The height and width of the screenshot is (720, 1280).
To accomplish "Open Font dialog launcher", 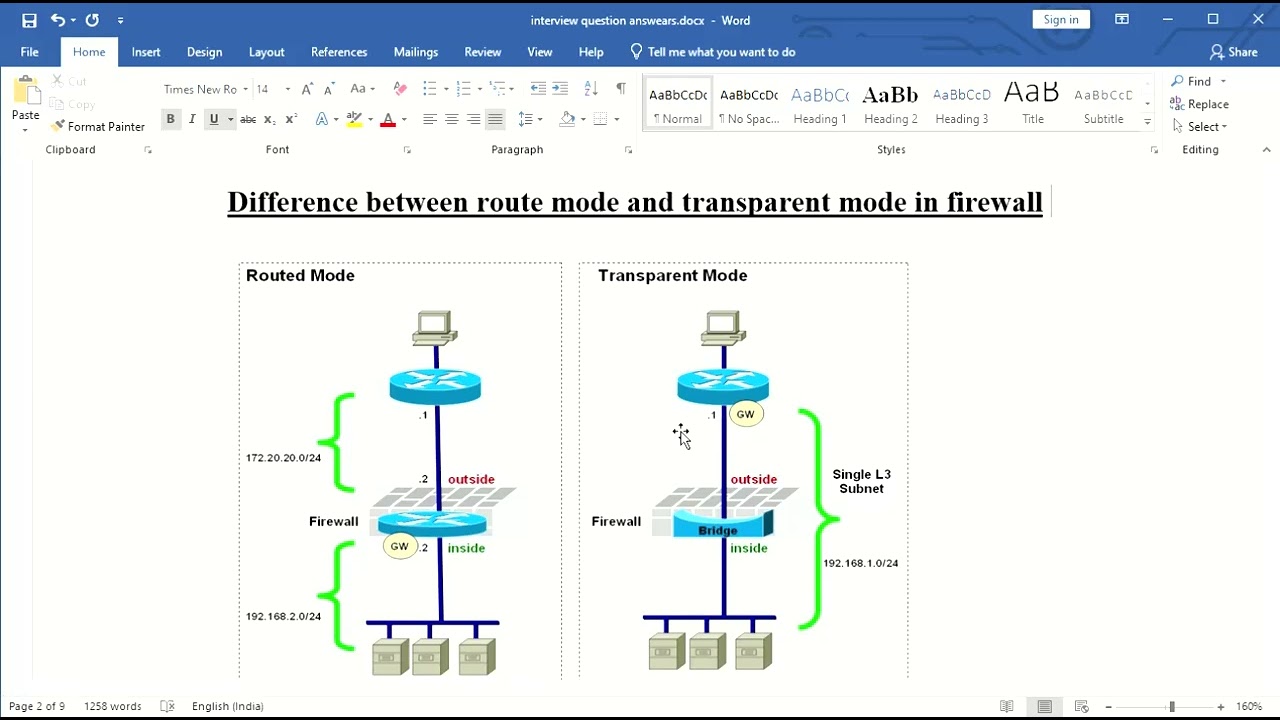I will [x=407, y=150].
